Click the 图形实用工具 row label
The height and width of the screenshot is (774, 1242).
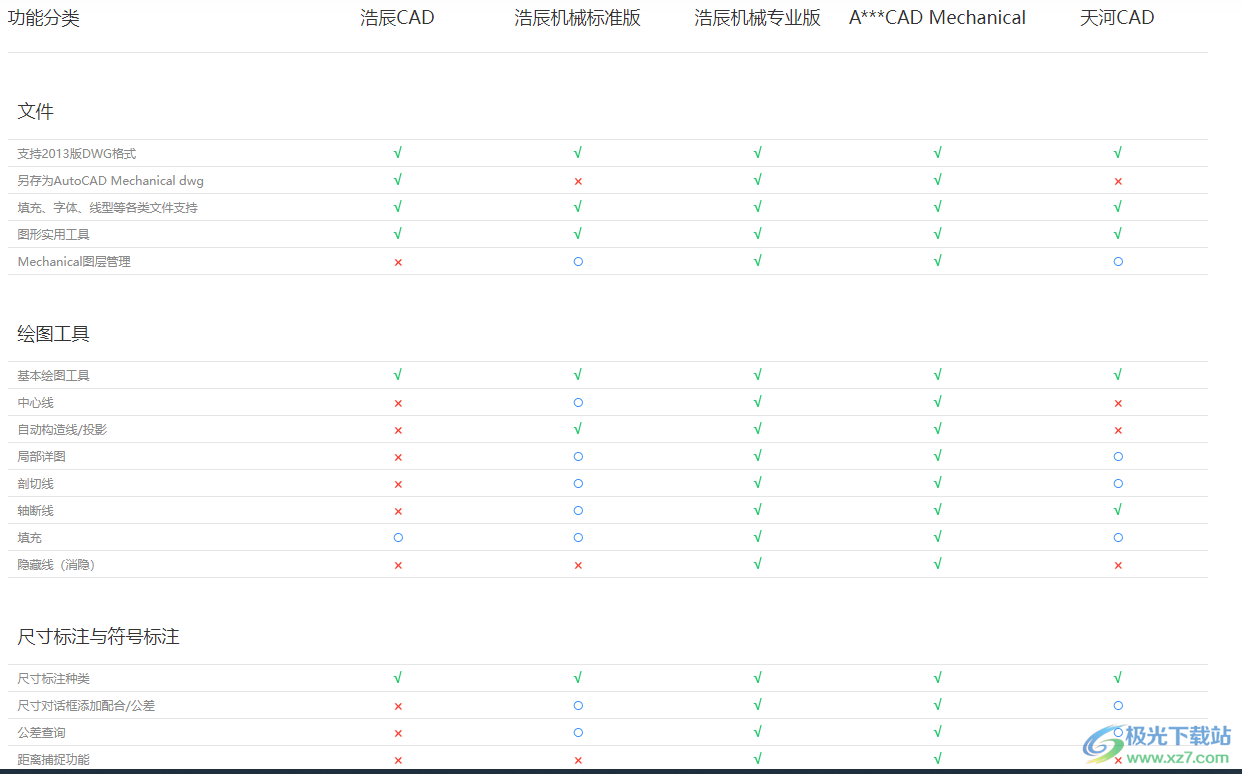pos(54,235)
